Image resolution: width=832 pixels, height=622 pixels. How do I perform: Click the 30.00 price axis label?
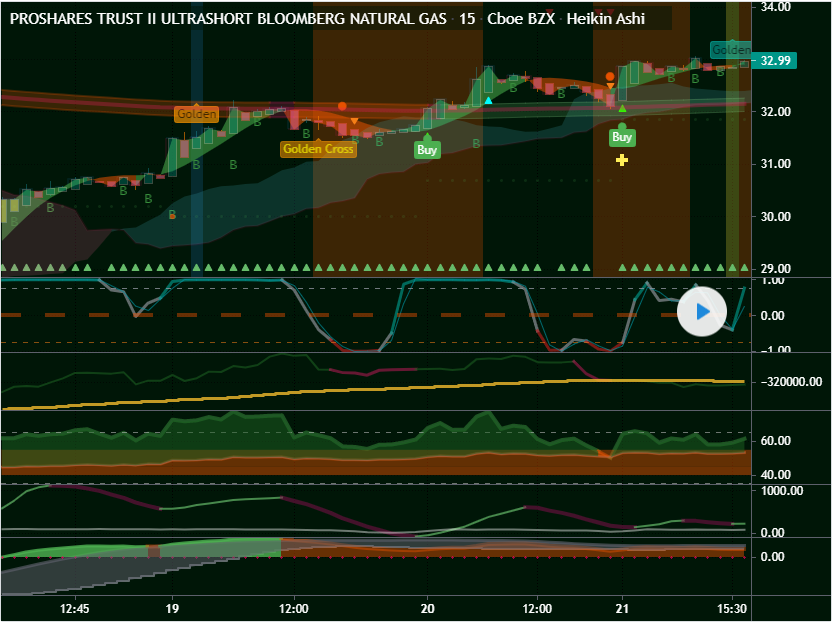775,217
